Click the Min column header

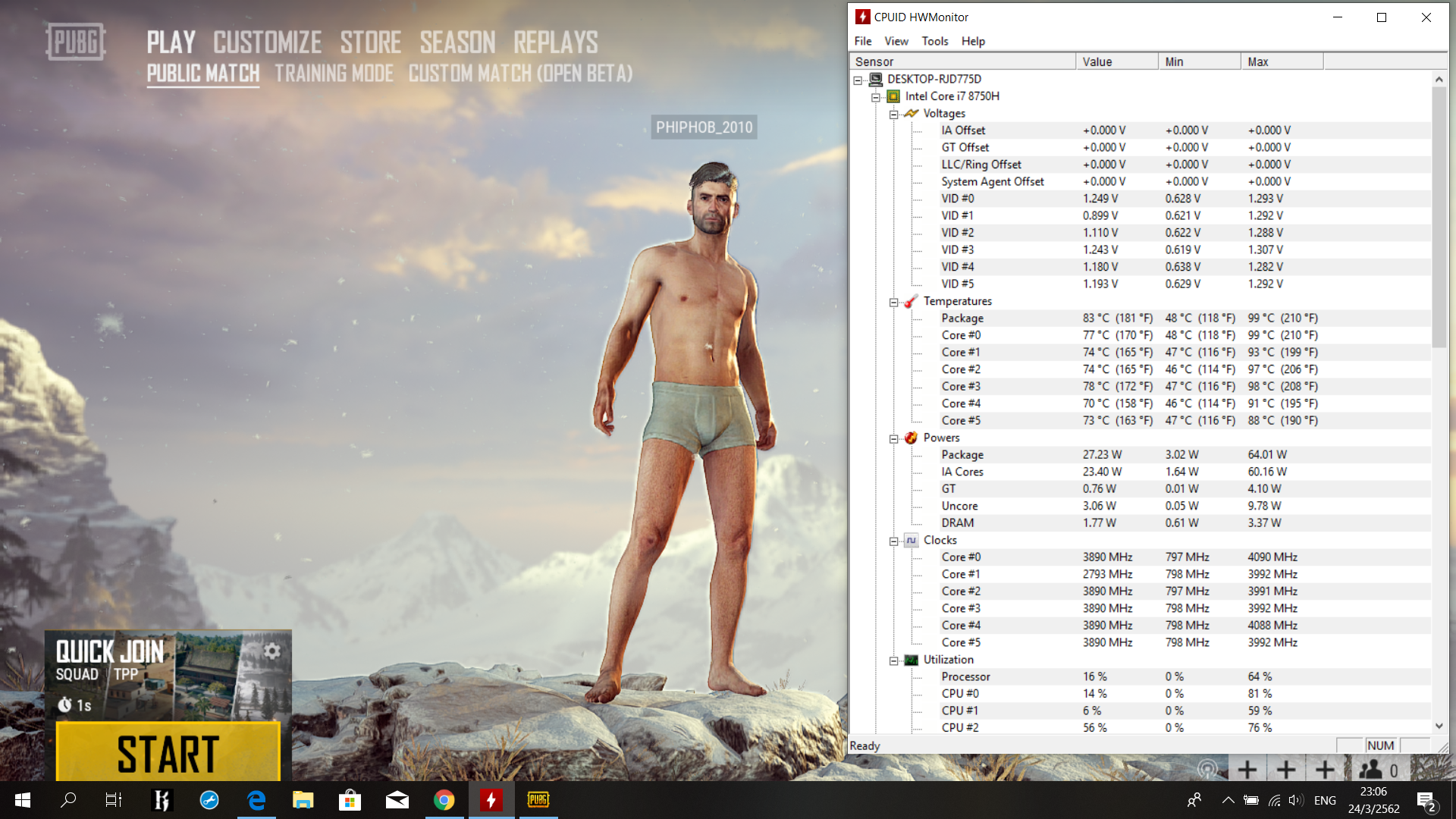coord(1200,61)
